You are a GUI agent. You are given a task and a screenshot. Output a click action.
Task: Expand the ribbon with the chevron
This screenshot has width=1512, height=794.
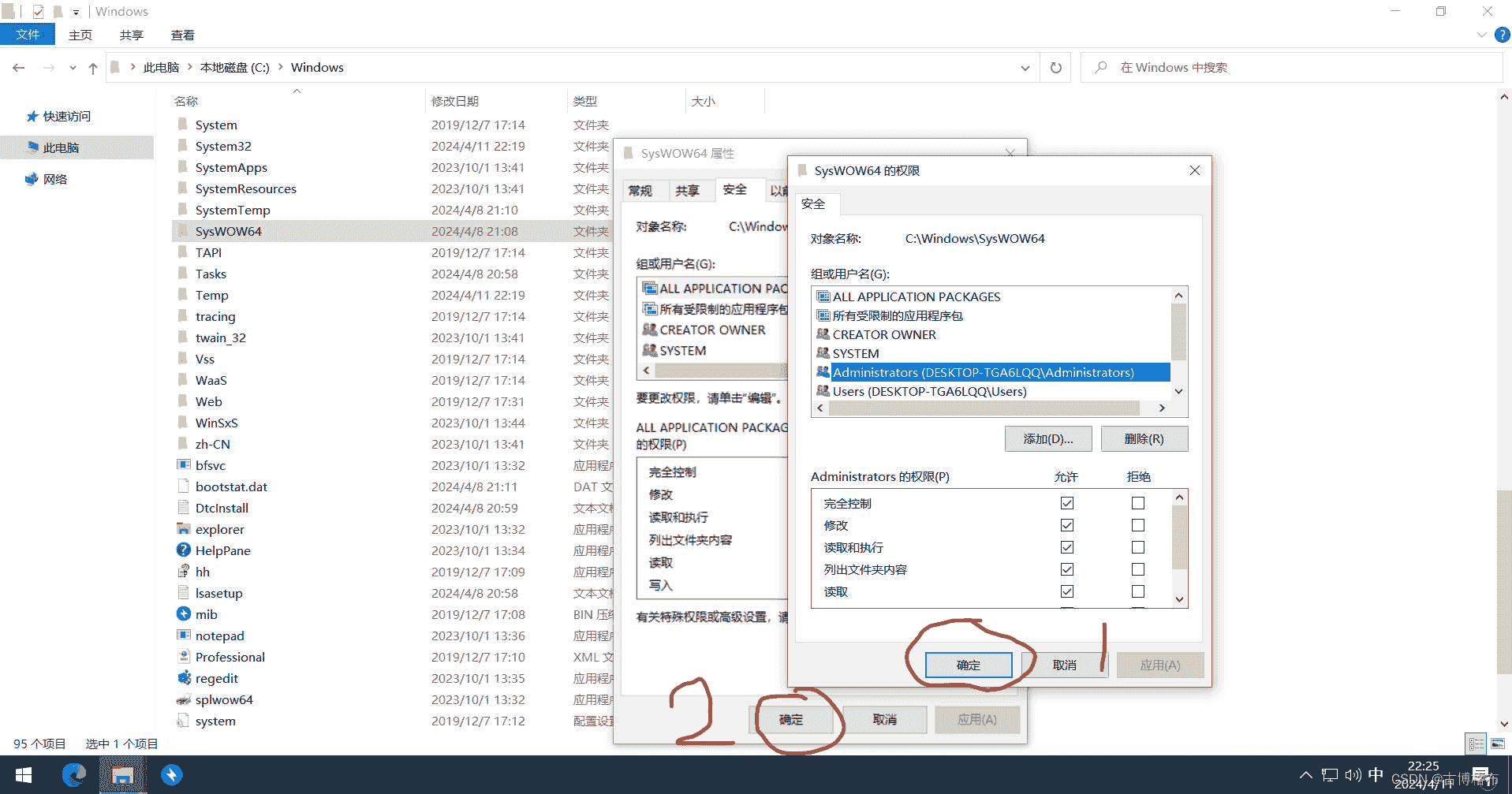pos(1481,35)
